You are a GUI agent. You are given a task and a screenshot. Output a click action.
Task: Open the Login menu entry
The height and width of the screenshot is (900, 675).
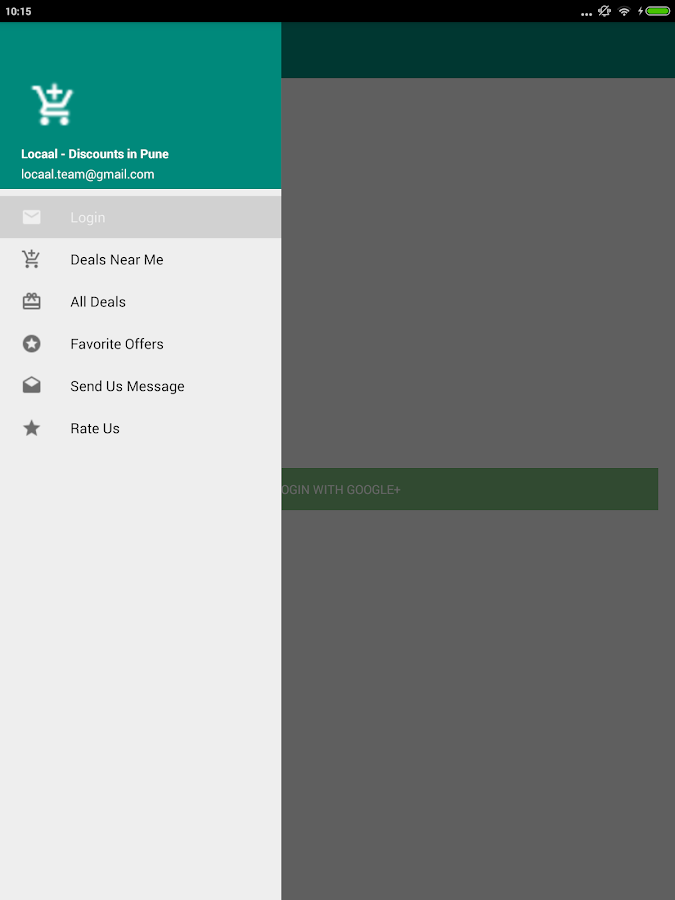coord(141,217)
